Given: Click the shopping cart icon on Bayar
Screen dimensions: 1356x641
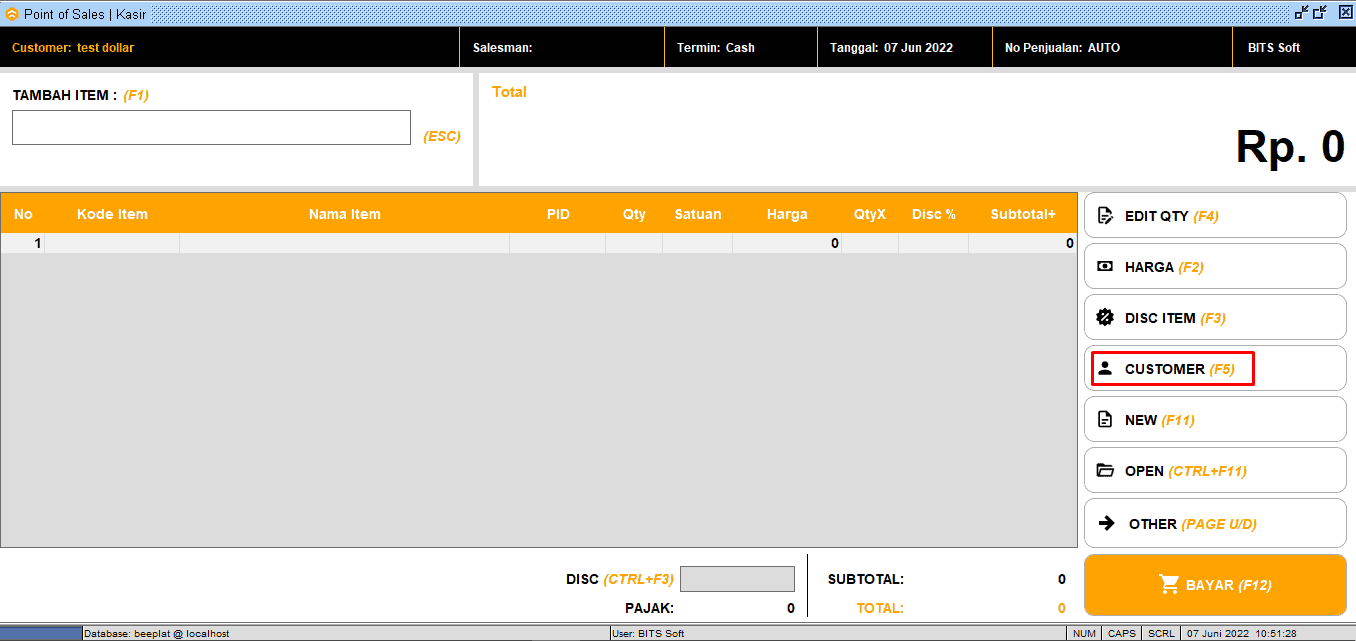Looking at the screenshot, I should tap(1168, 585).
